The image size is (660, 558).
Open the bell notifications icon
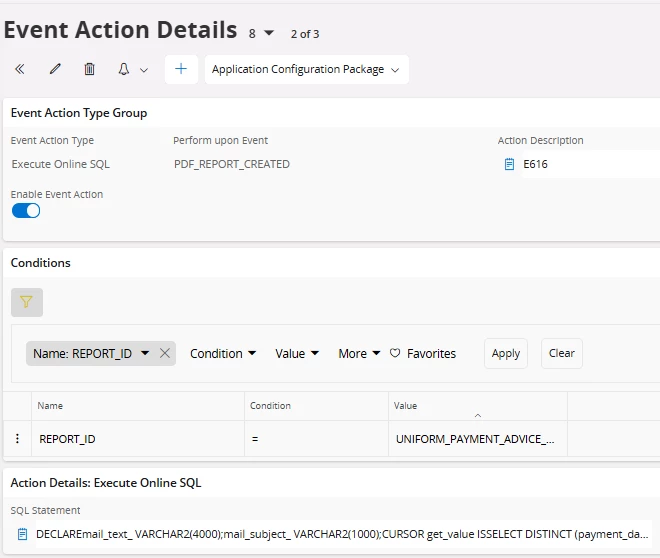[x=125, y=70]
